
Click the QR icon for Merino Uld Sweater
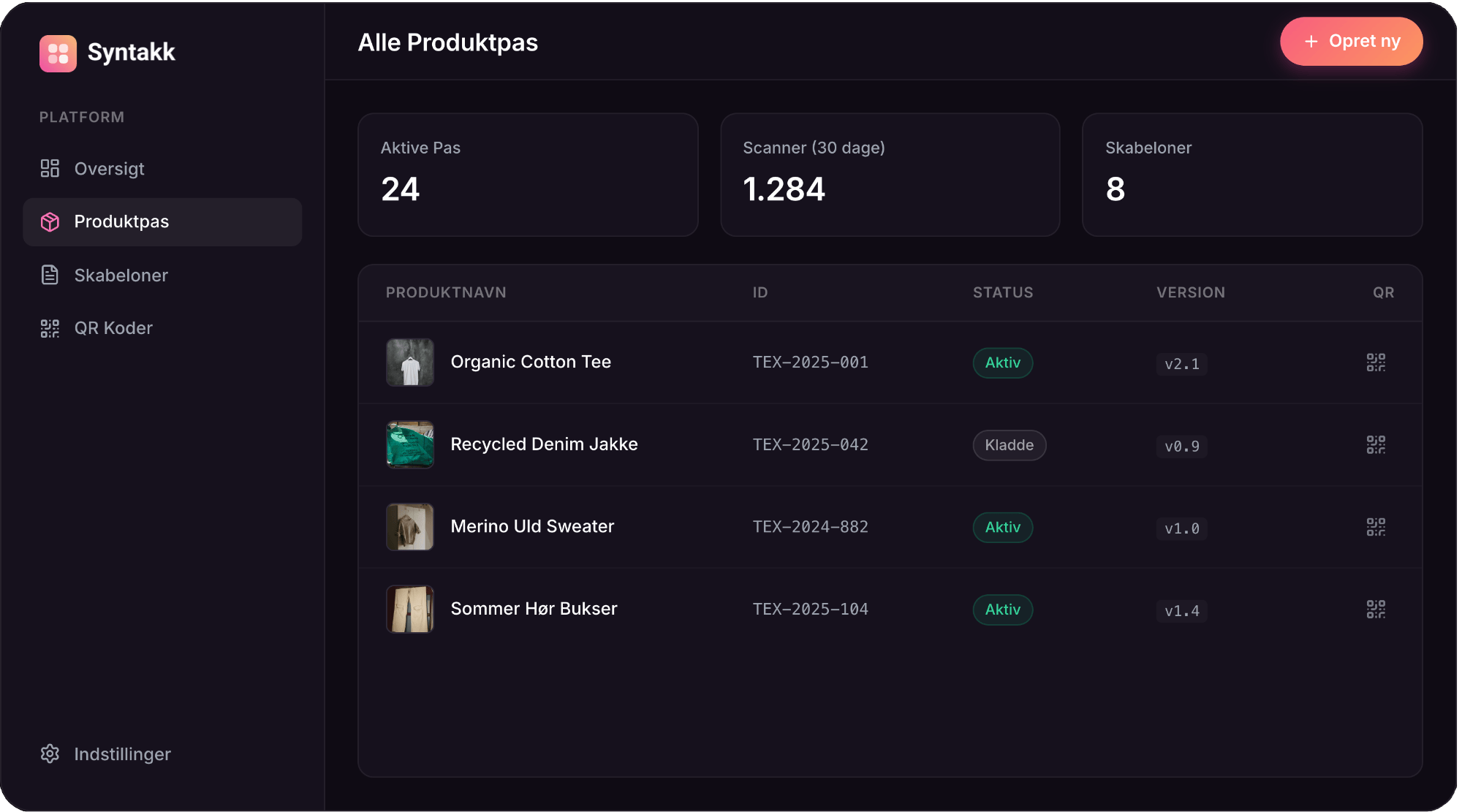coord(1376,526)
